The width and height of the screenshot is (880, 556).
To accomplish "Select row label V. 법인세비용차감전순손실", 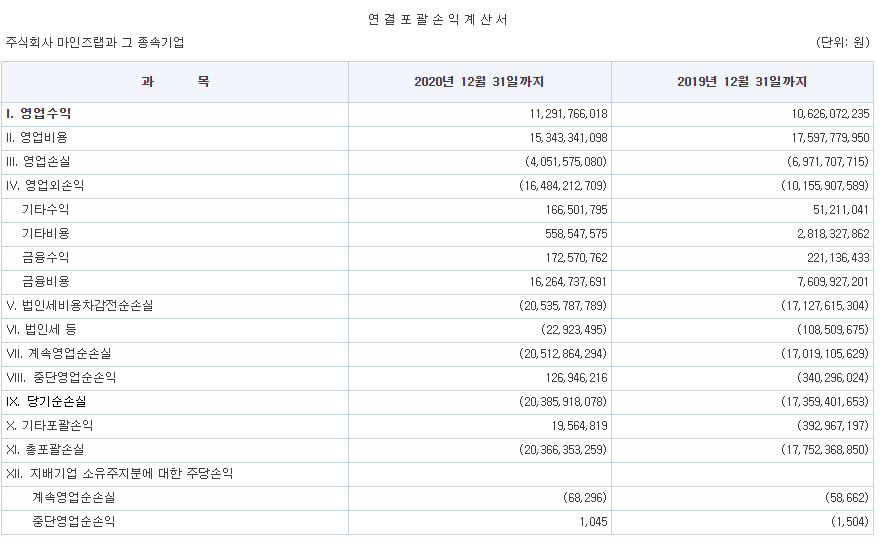I will [80, 306].
